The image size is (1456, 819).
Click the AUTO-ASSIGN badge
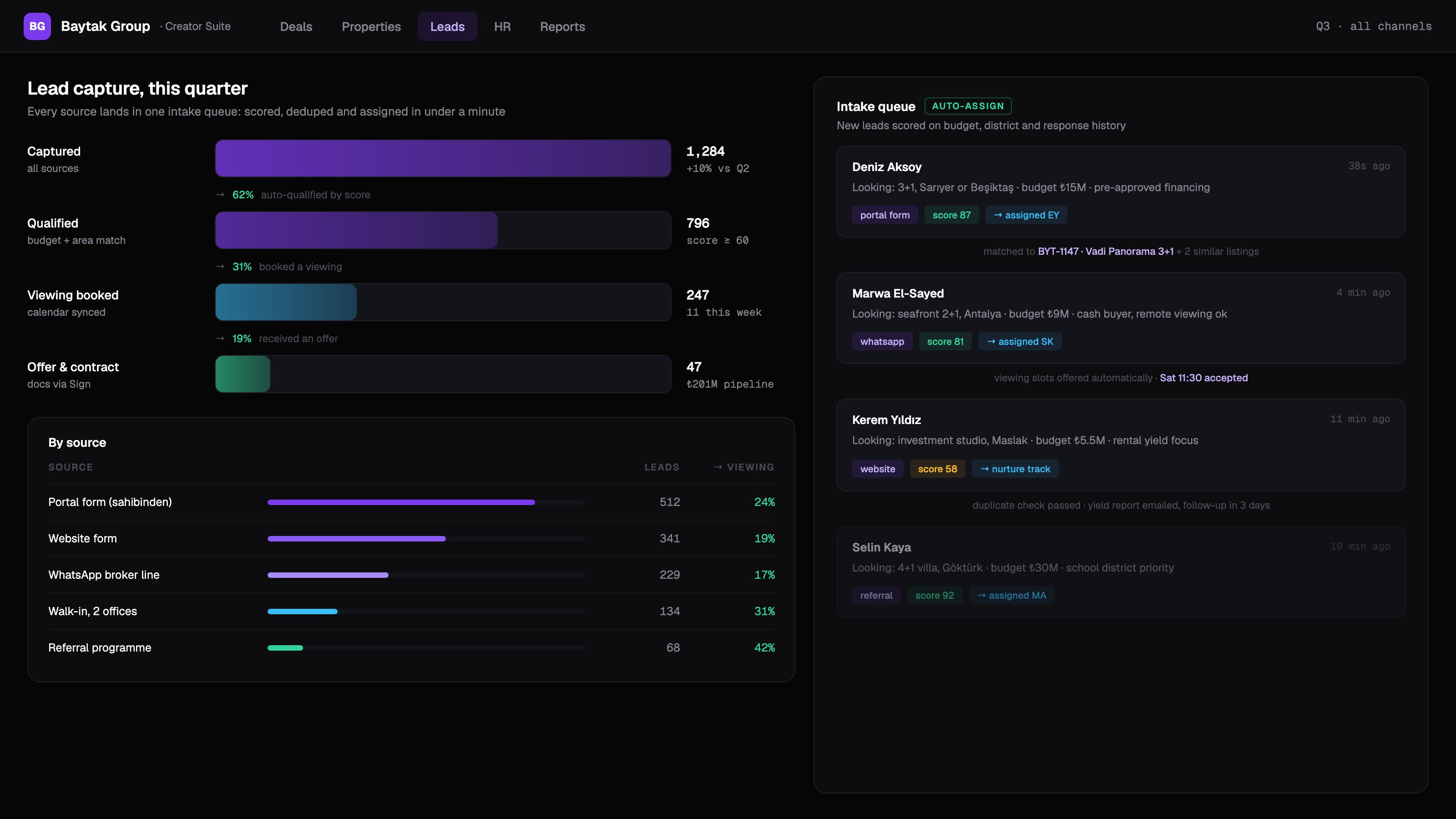(x=968, y=106)
